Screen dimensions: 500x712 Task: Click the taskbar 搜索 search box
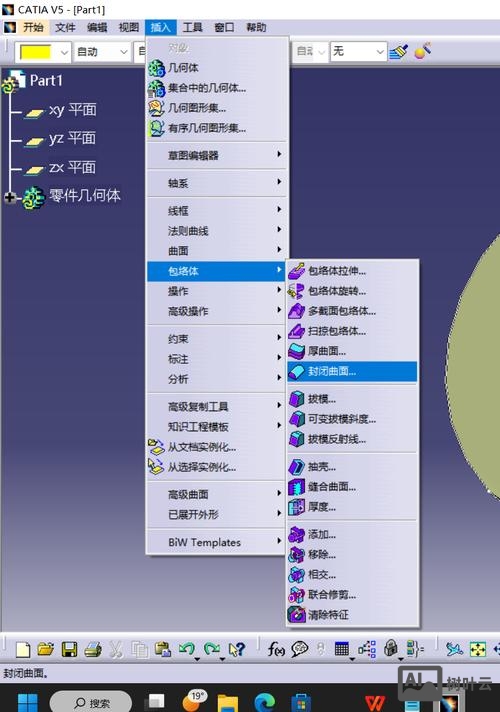tap(91, 702)
